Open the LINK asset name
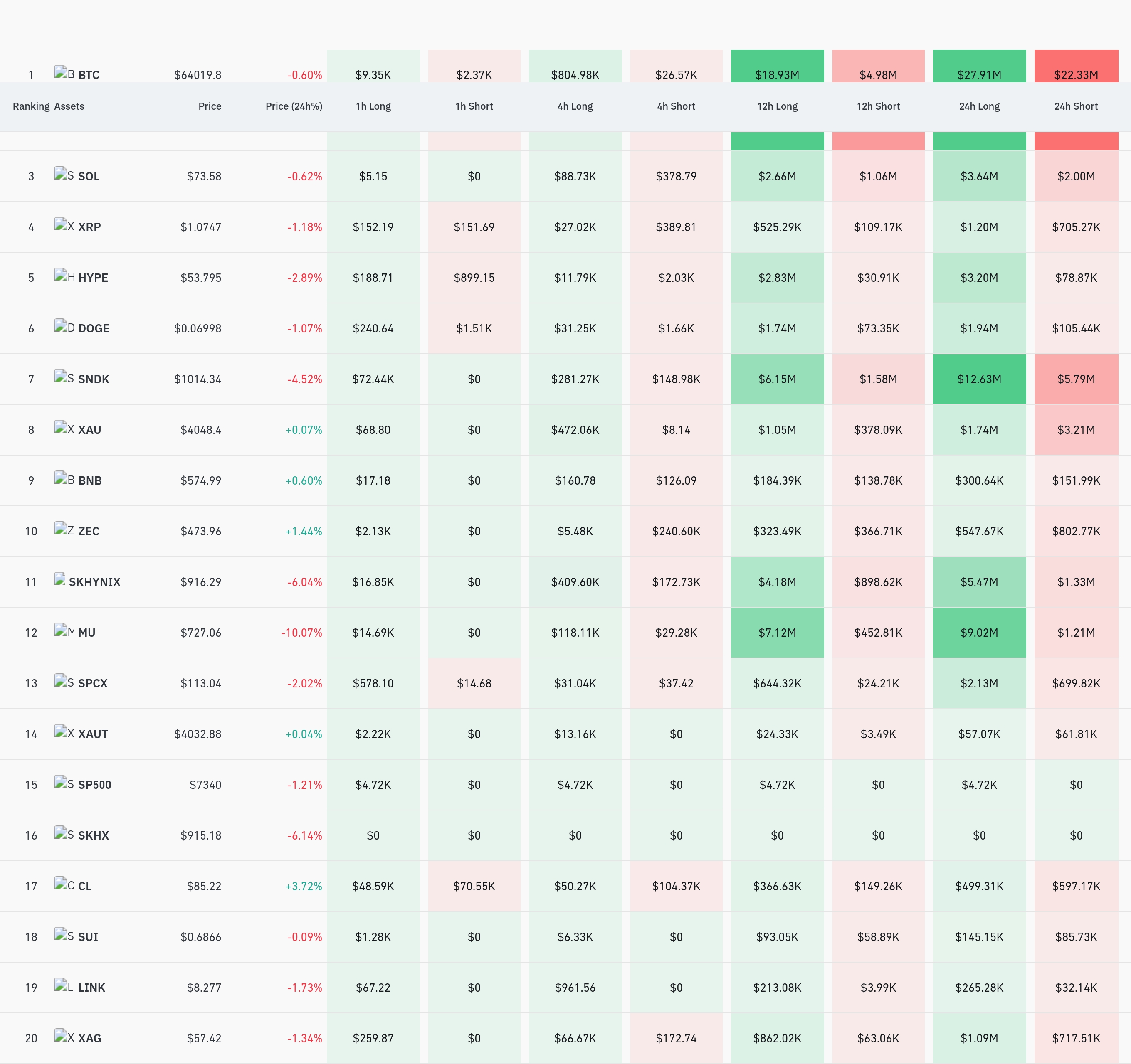Screen dimensions: 1131x1064 click(x=91, y=988)
